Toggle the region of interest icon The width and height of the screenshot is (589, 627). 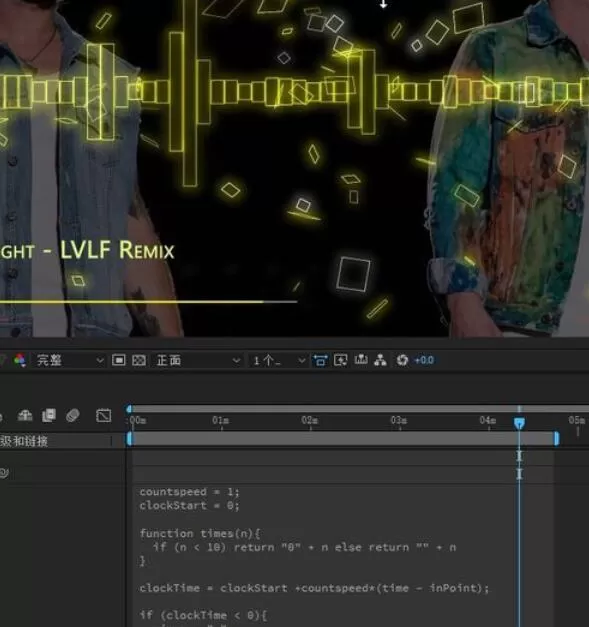click(118, 360)
